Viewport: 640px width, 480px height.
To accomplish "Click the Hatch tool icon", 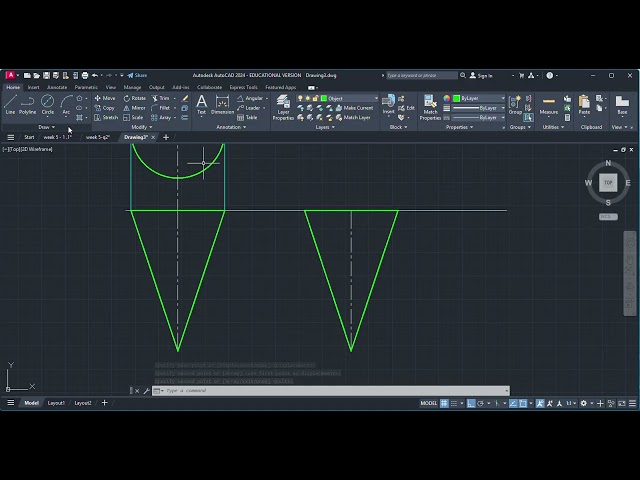I will click(79, 118).
